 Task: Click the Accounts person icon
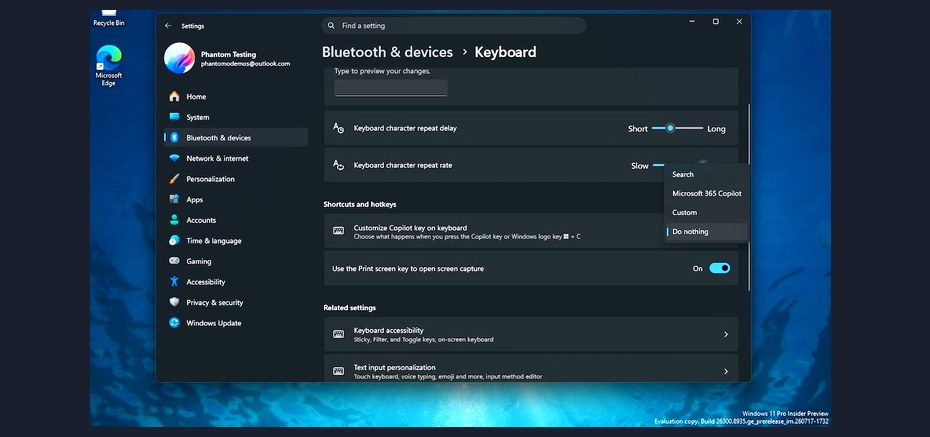(174, 220)
